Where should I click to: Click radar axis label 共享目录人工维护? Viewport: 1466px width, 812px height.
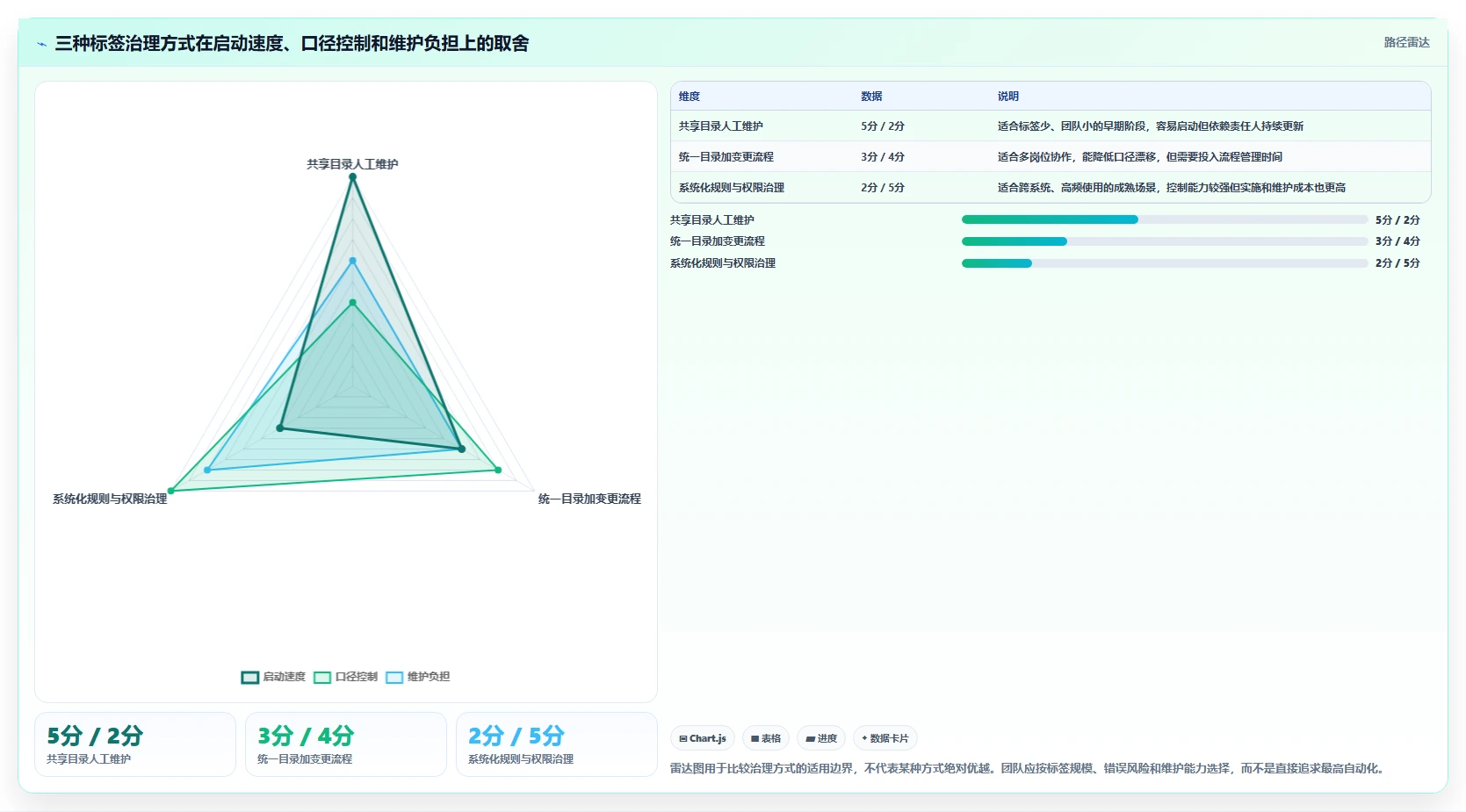point(352,164)
